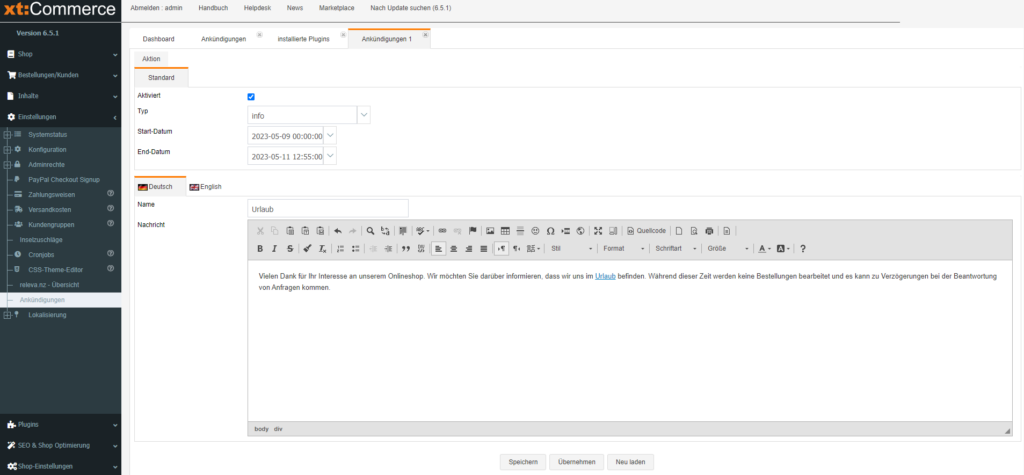Maximize the editor with fullscreen icon

pos(598,230)
